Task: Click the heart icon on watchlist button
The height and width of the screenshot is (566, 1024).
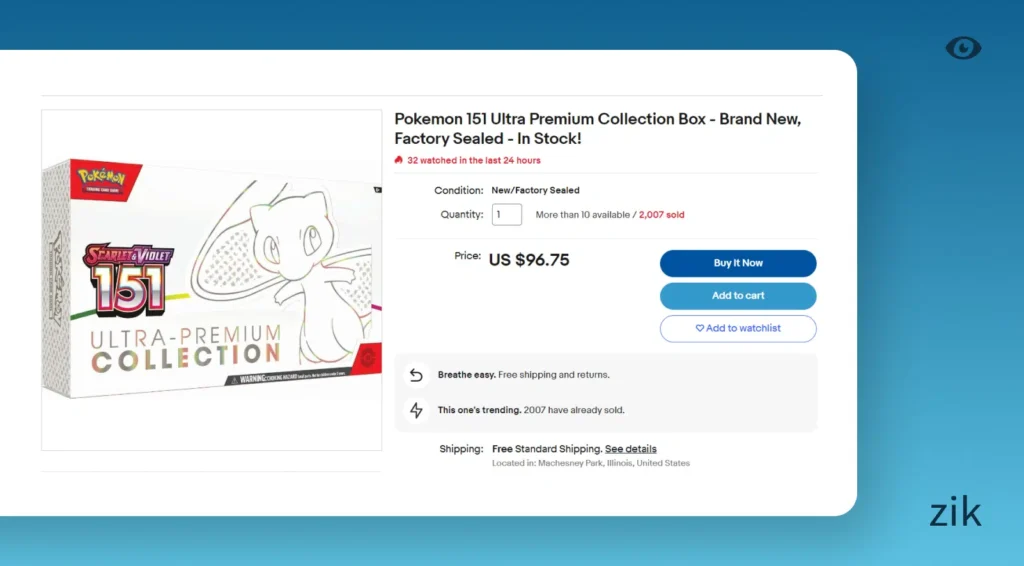Action: (700, 328)
